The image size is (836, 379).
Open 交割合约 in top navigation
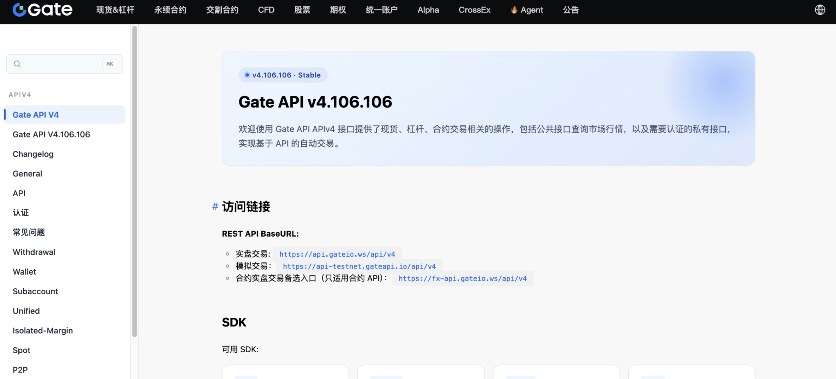tap(222, 10)
